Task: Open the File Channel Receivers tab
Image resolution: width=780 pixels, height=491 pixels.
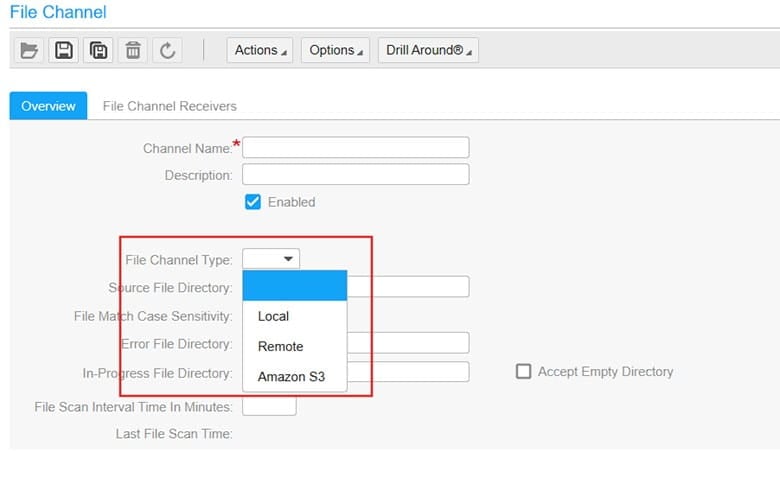Action: tap(169, 106)
